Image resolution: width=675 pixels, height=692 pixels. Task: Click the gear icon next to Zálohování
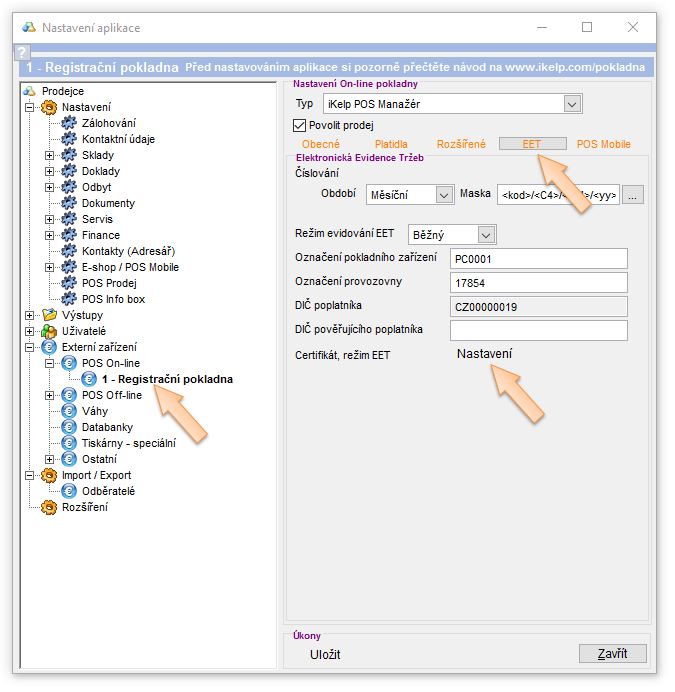tap(68, 123)
